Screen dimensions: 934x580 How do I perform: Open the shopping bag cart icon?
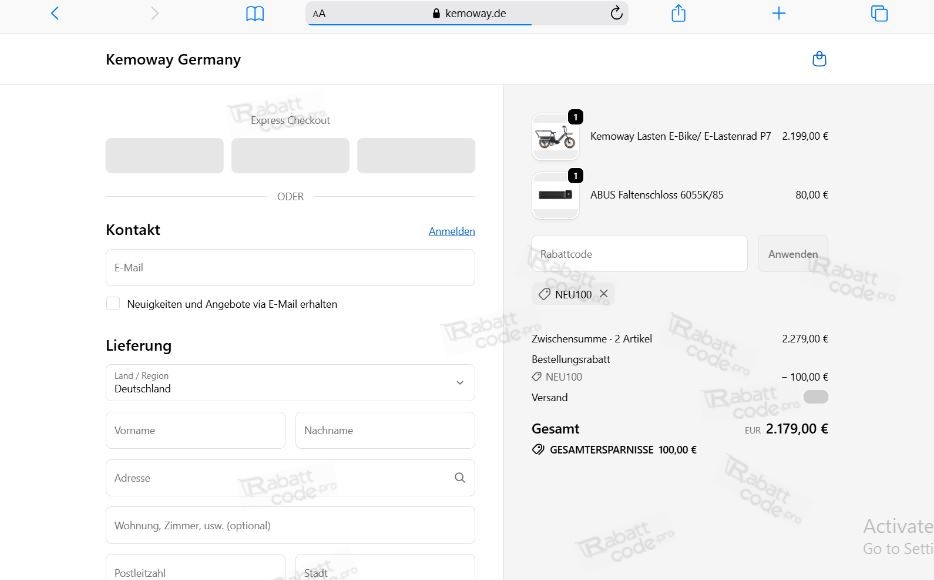pos(820,58)
